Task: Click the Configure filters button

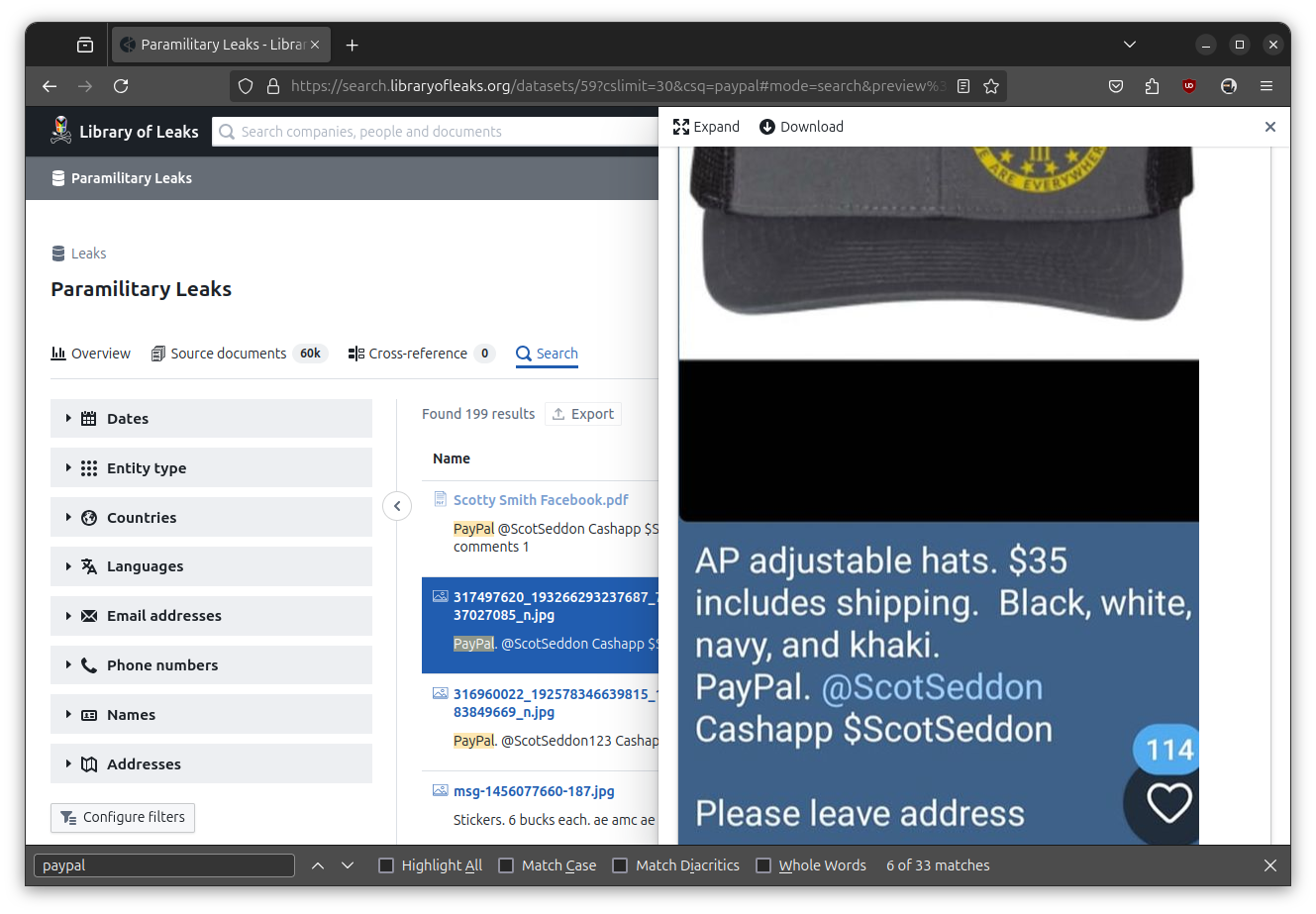Action: point(123,818)
